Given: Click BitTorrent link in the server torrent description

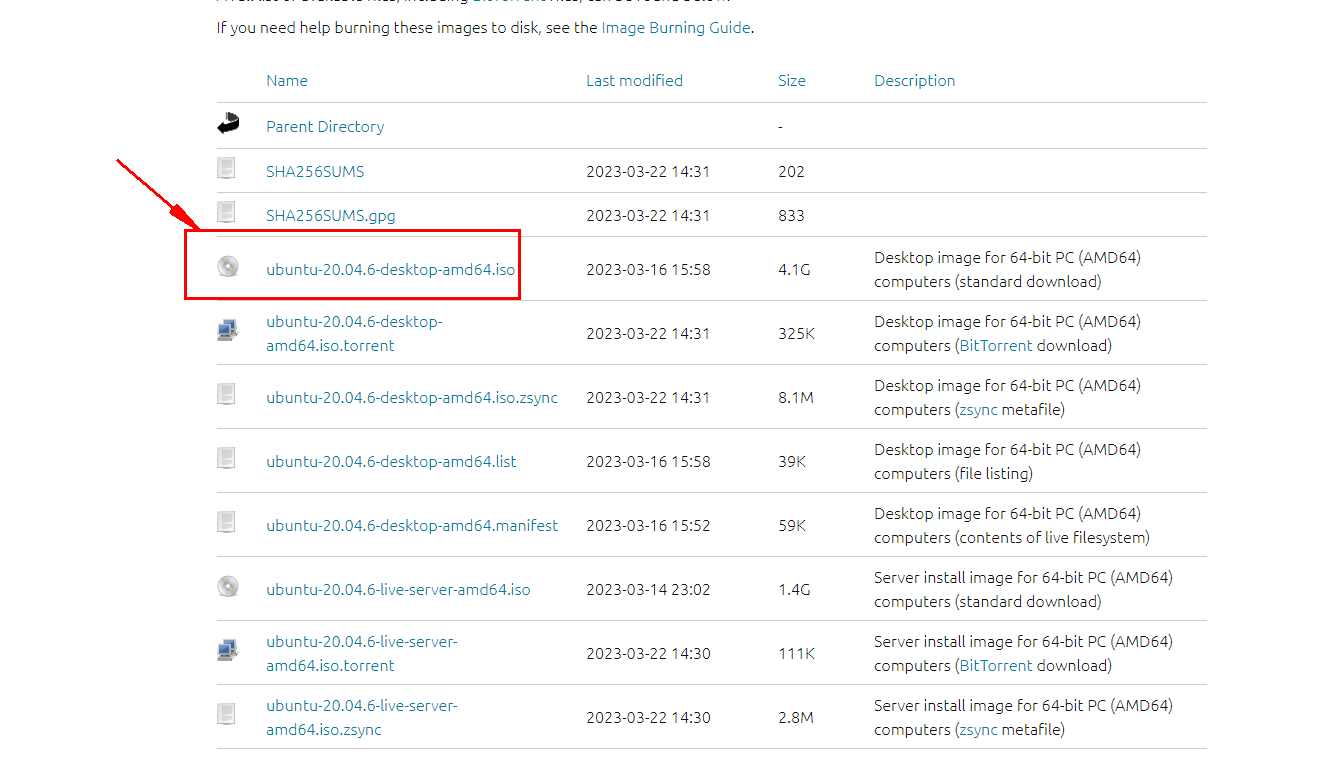Looking at the screenshot, I should pos(995,665).
